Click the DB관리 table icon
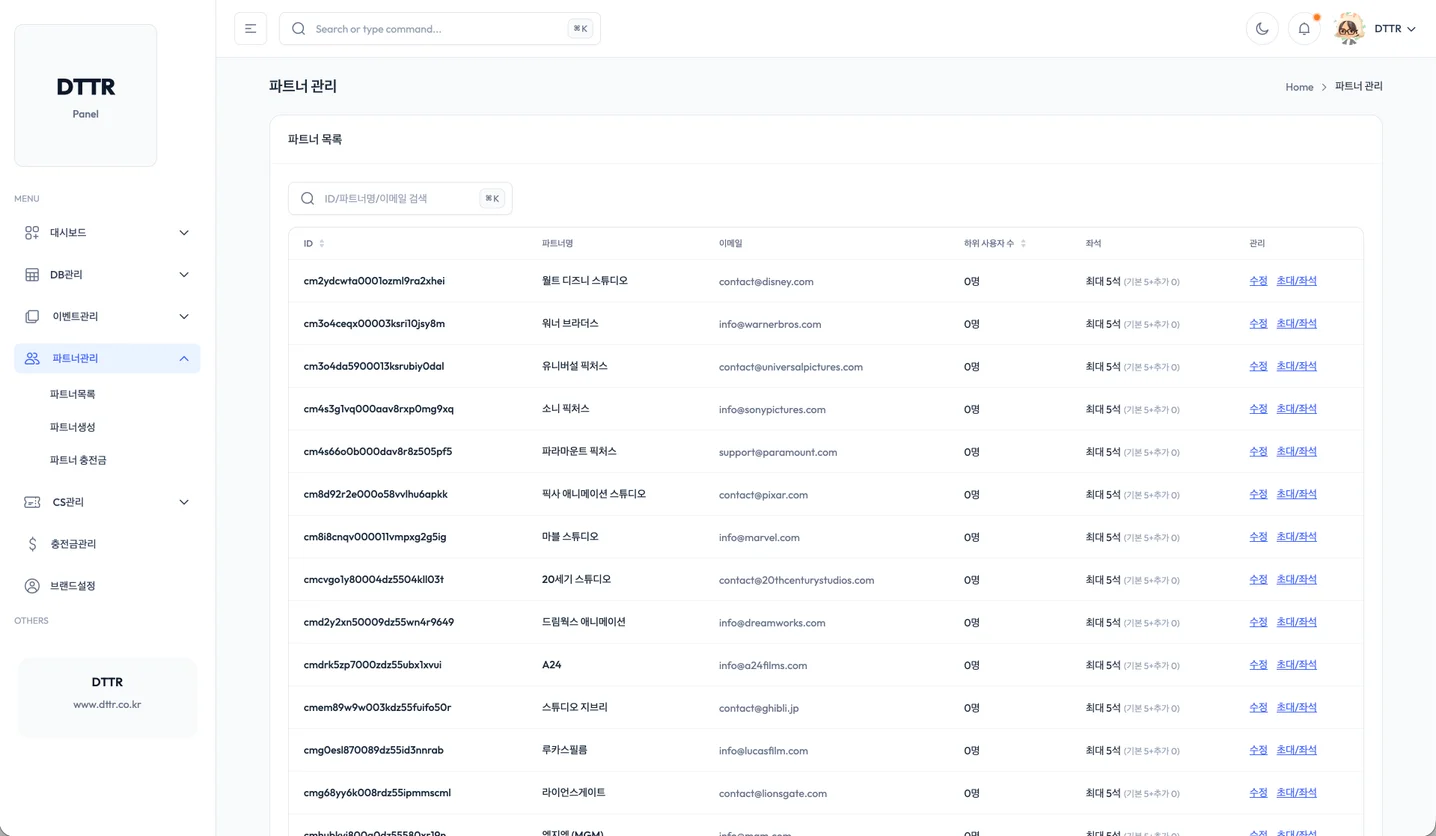This screenshot has height=836, width=1436. (x=32, y=275)
